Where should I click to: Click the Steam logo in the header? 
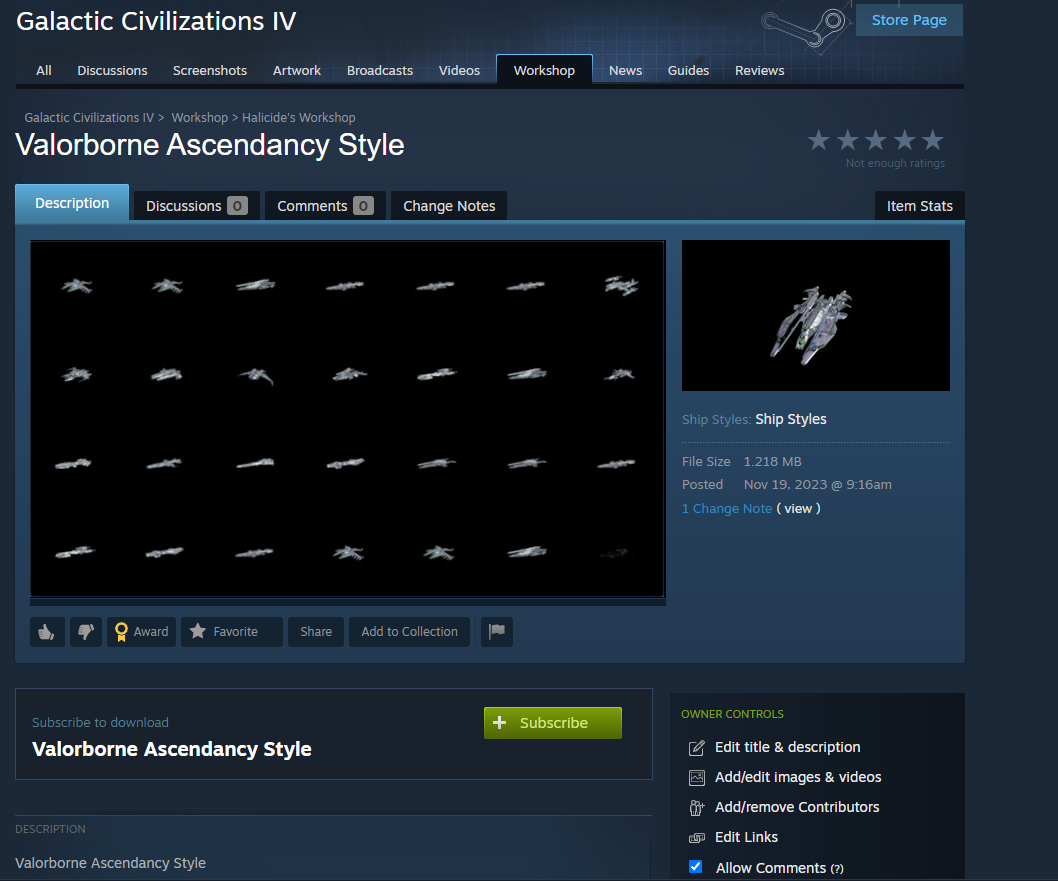(804, 28)
